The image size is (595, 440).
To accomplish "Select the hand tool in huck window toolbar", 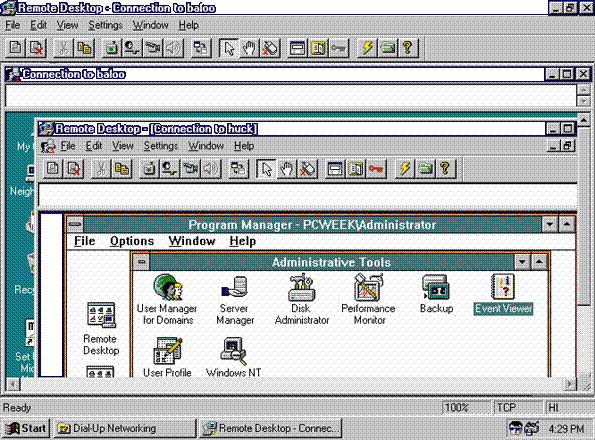I will click(287, 169).
